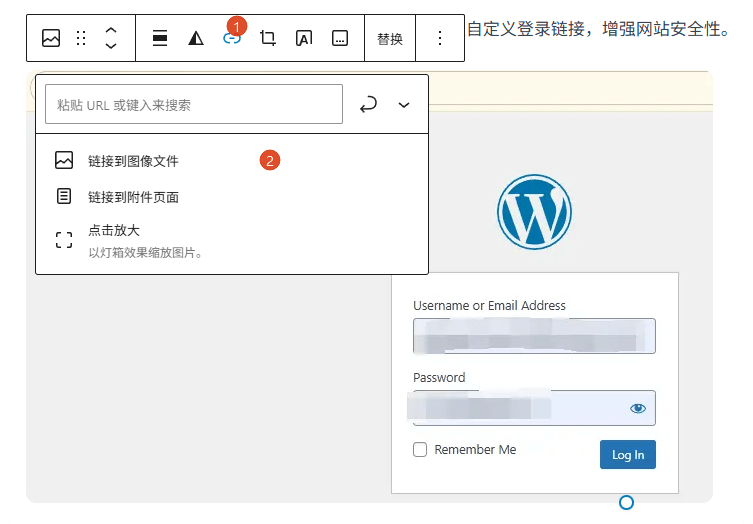Check the Remember Me checkbox
The image size is (753, 524).
click(420, 450)
